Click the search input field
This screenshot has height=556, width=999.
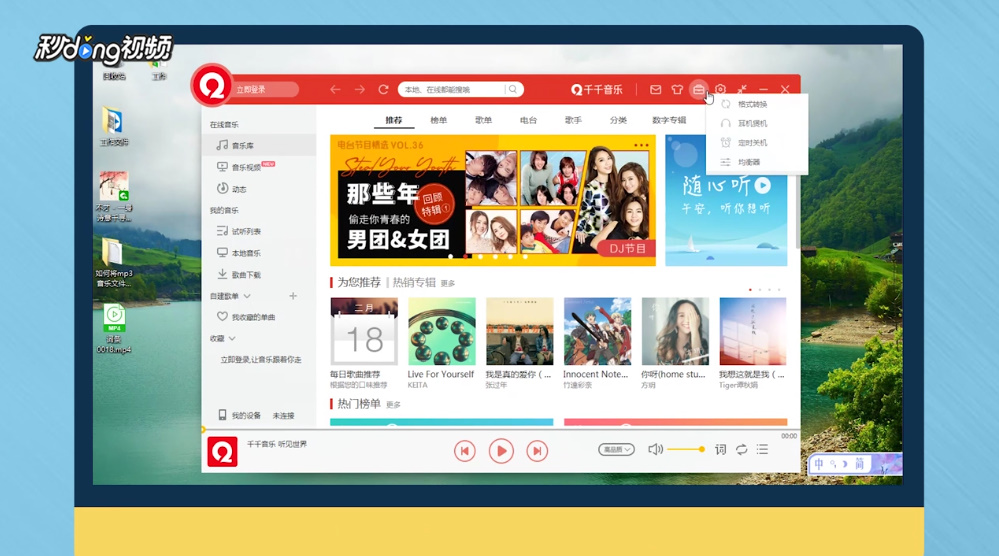(x=454, y=90)
